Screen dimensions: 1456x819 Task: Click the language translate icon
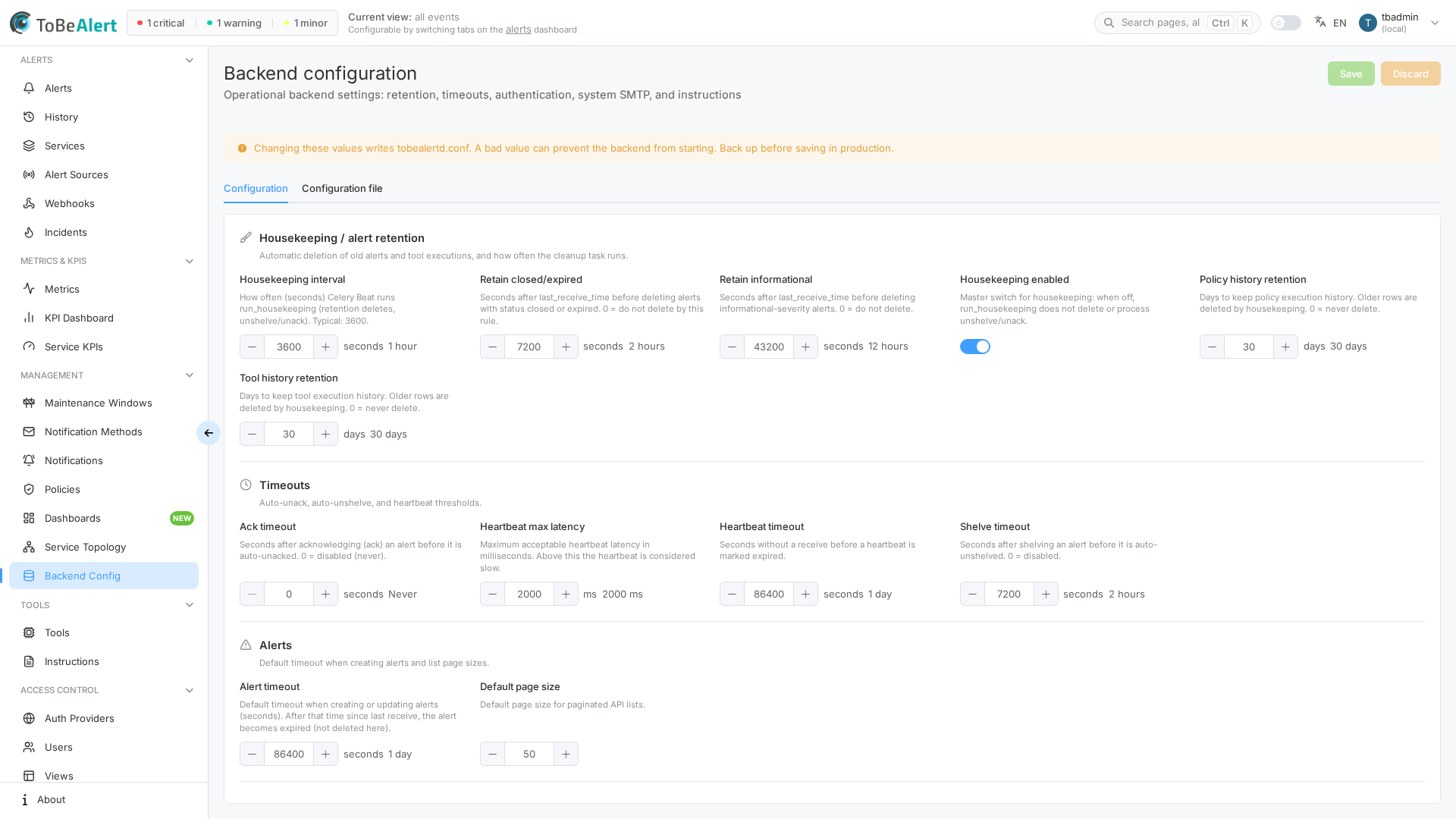pyautogui.click(x=1320, y=23)
